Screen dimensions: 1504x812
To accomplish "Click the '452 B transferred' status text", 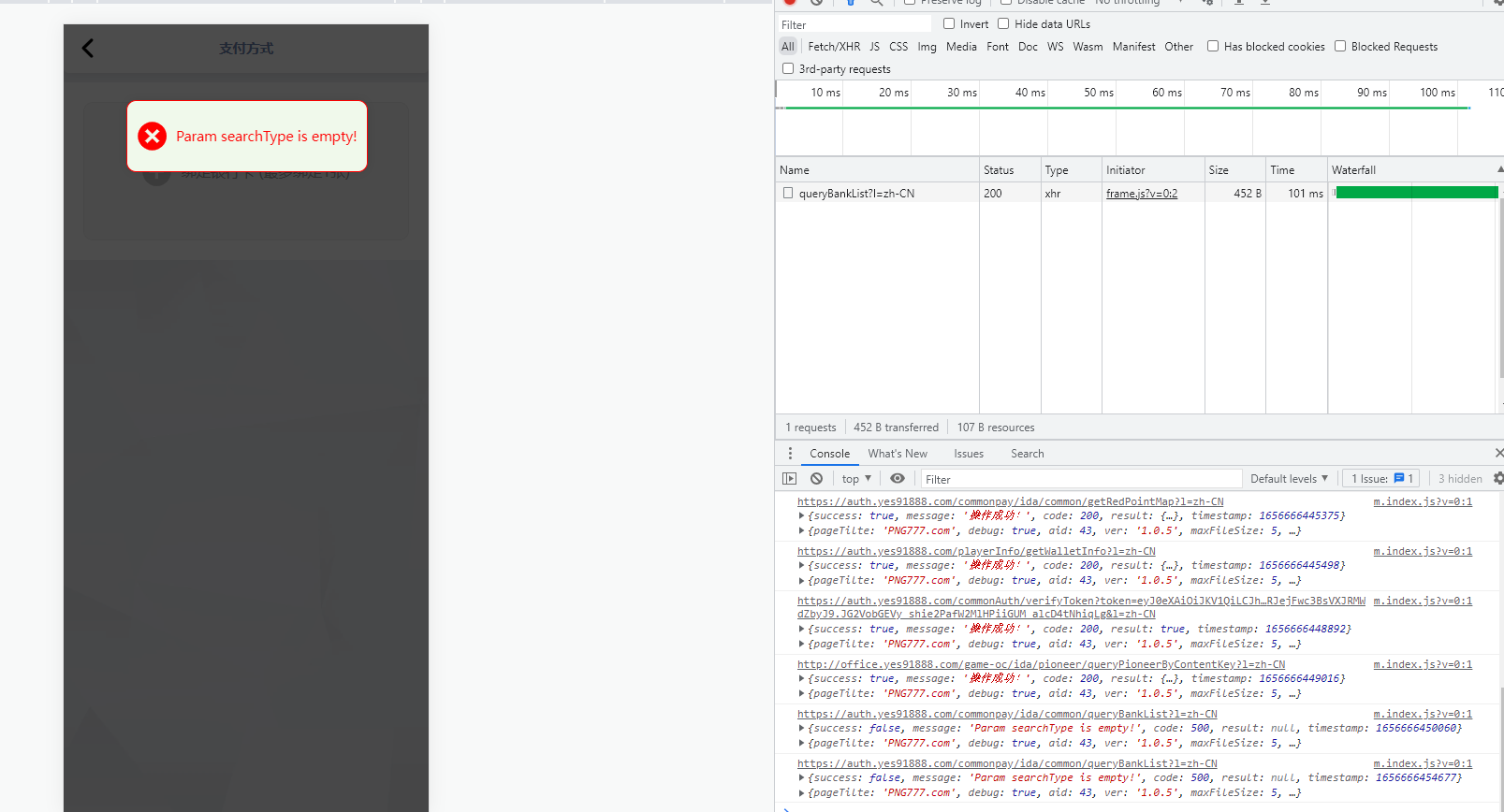I will [x=896, y=428].
